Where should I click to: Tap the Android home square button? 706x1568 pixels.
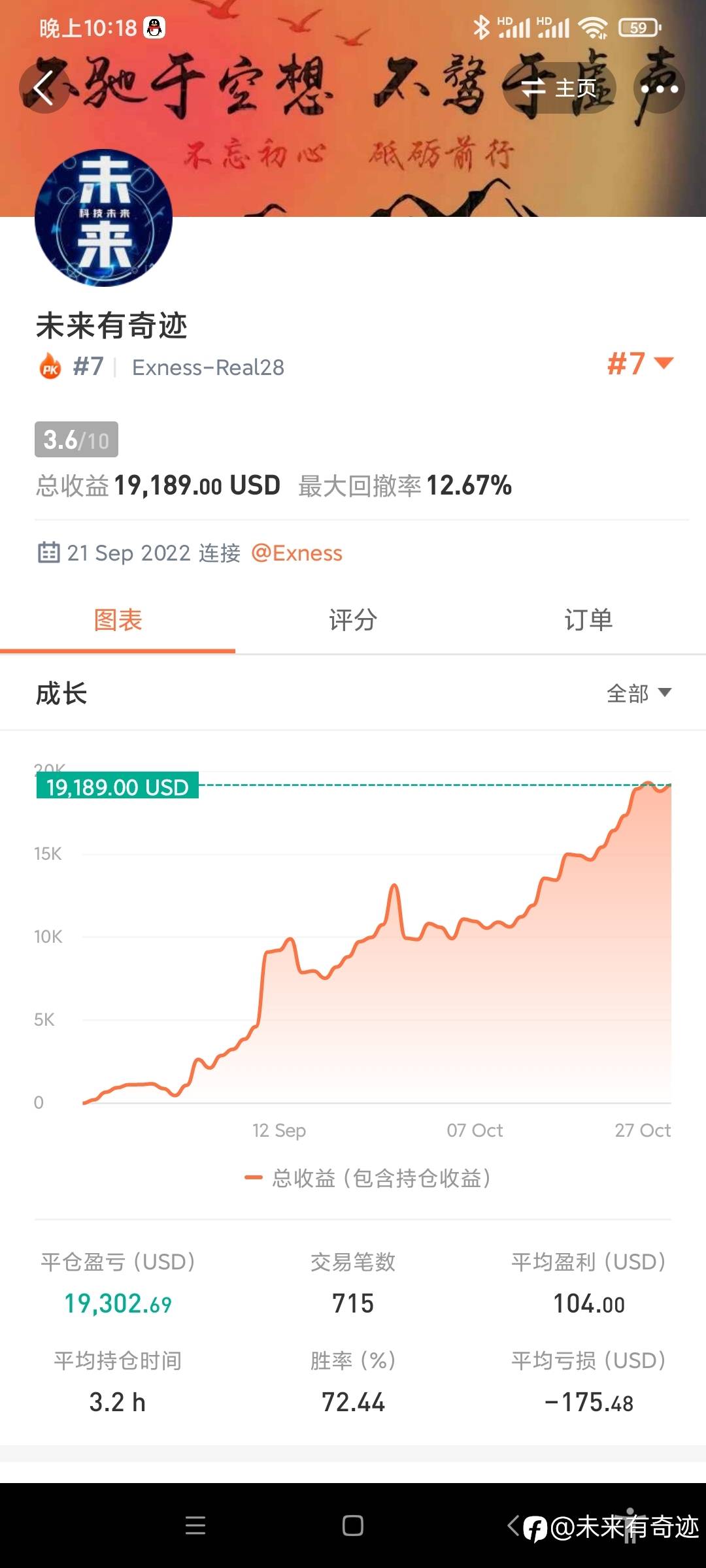pos(353,1526)
